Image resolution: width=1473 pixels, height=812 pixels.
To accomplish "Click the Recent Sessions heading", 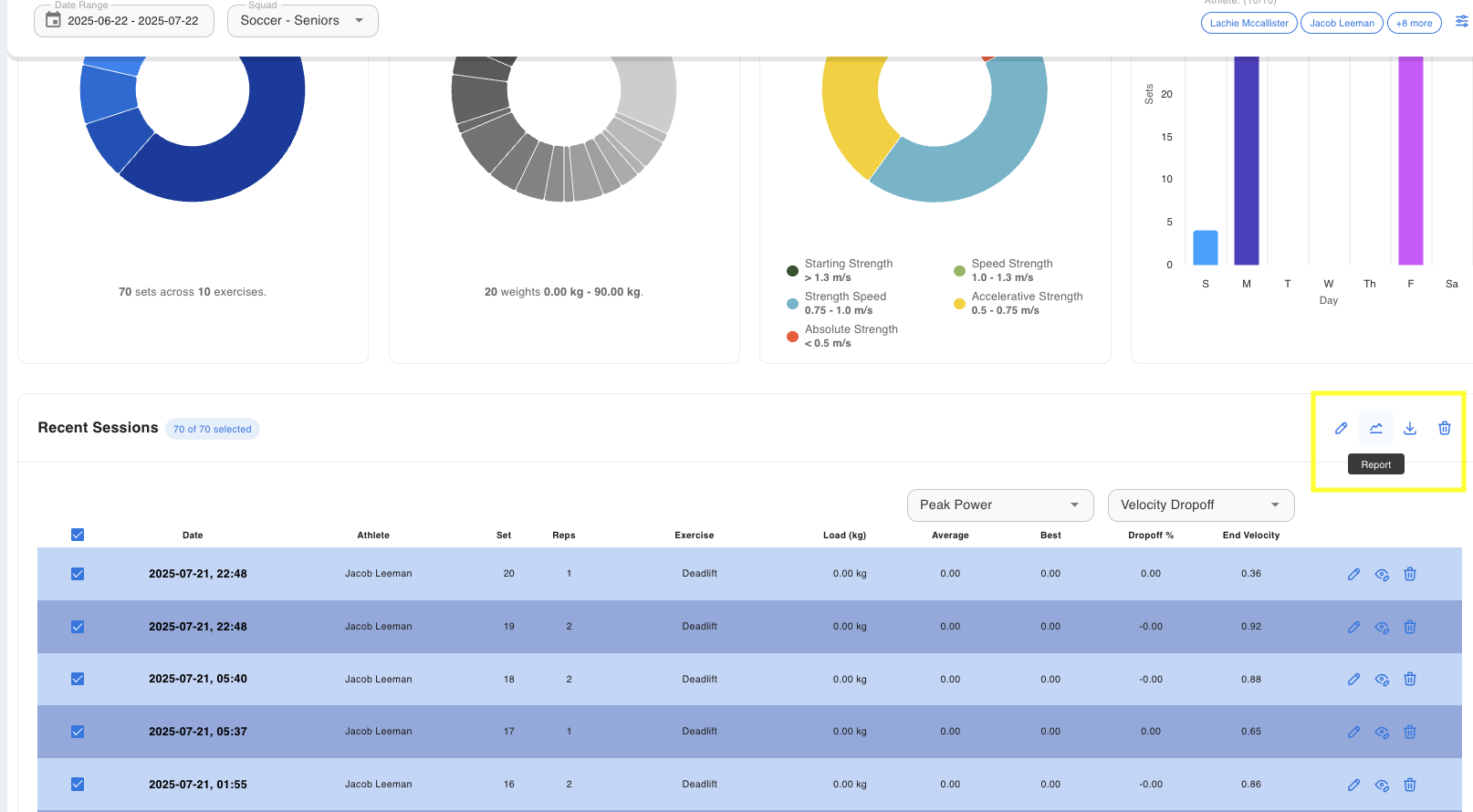I will (x=98, y=428).
